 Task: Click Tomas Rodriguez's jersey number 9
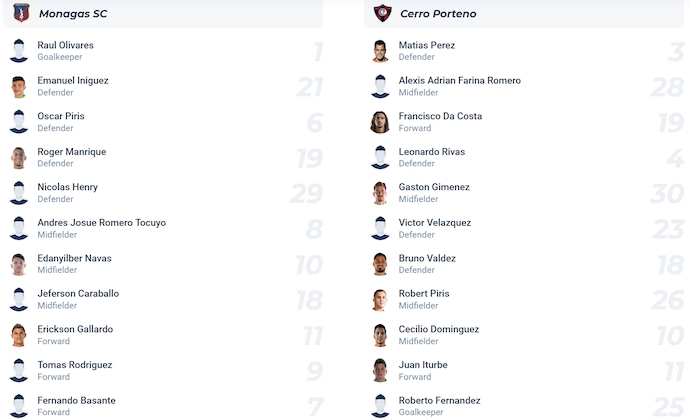click(x=313, y=371)
